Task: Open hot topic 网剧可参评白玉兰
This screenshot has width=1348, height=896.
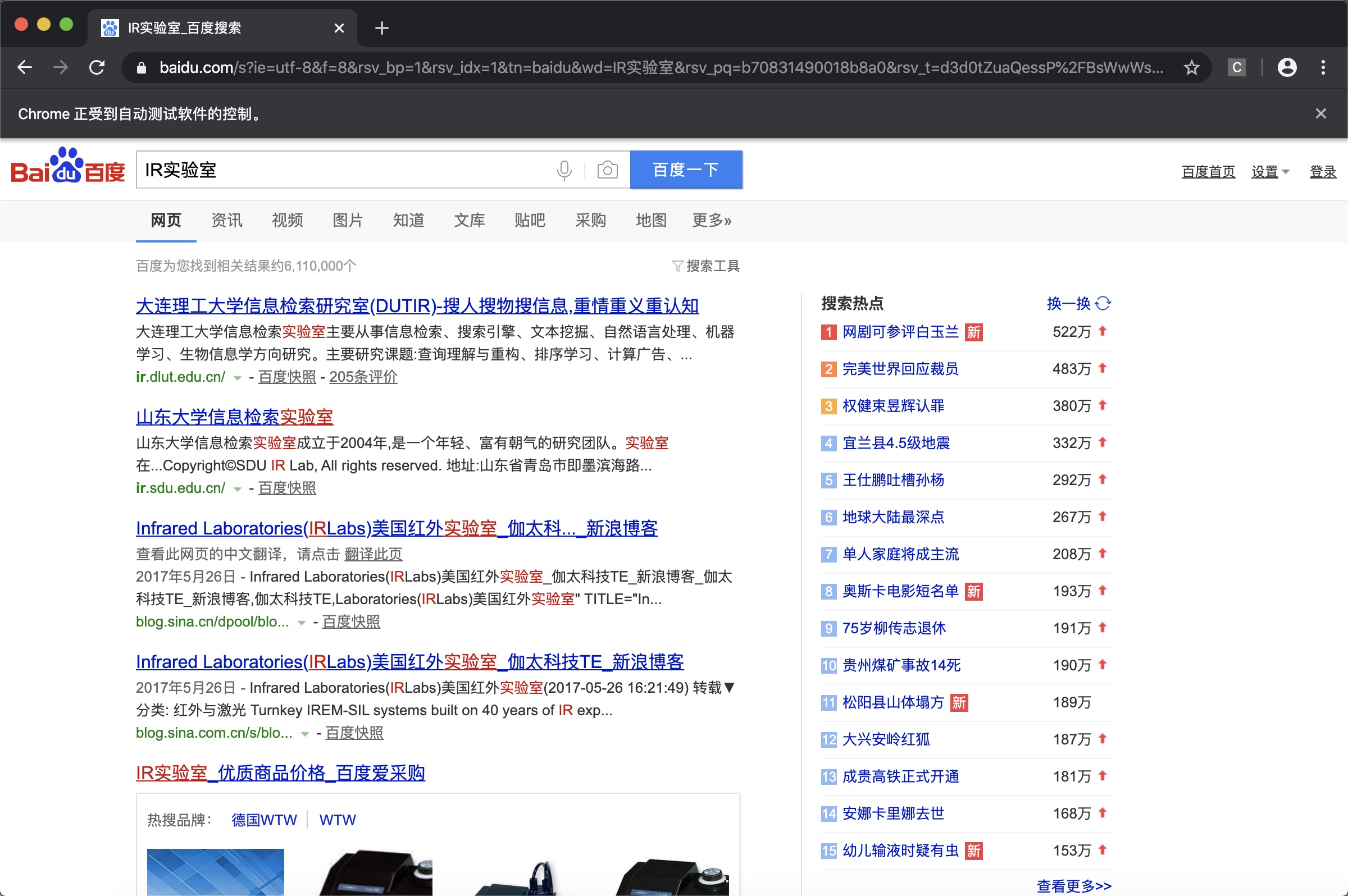Action: pos(900,332)
